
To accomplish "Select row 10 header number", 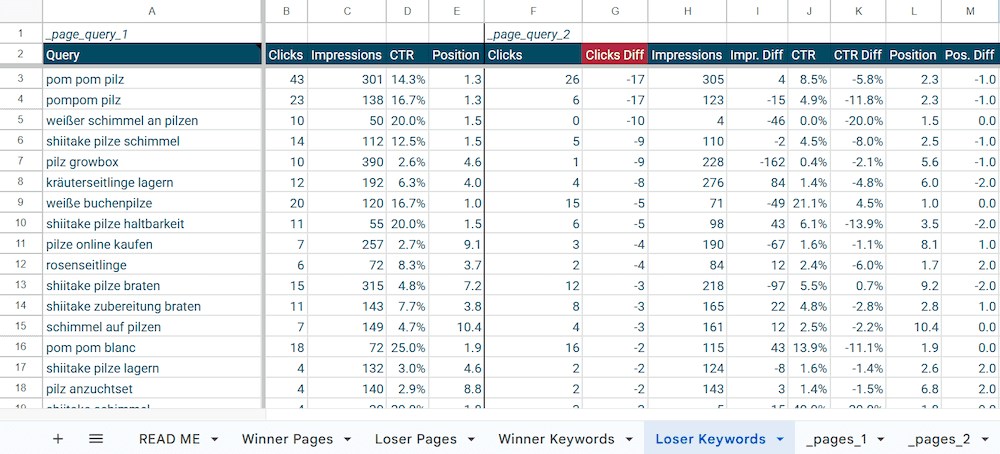I will (x=20, y=224).
